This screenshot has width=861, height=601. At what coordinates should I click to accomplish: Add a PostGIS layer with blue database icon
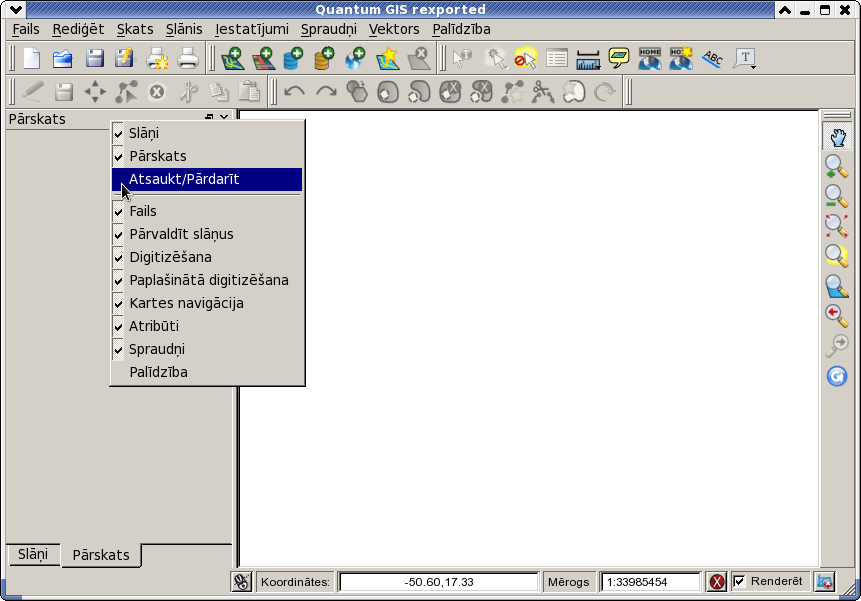pos(294,58)
